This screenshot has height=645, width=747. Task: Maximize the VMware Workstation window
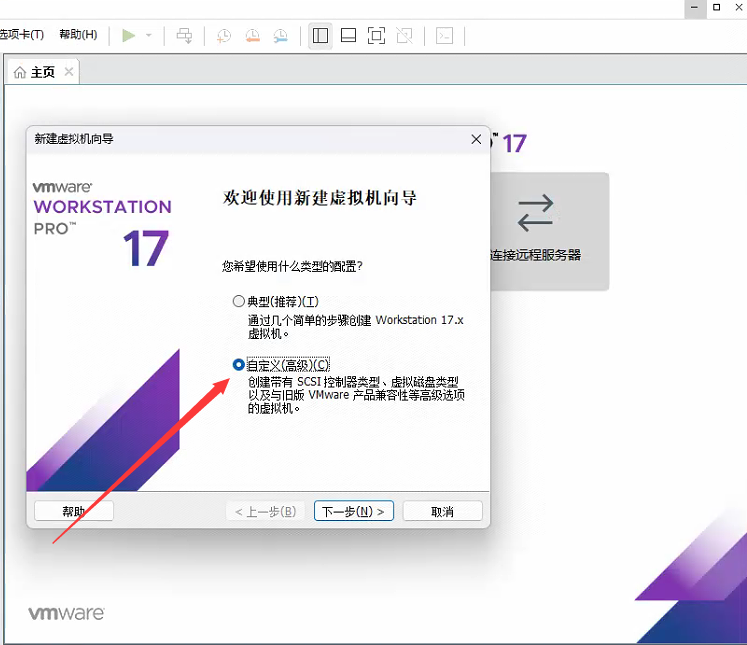pyautogui.click(x=717, y=7)
